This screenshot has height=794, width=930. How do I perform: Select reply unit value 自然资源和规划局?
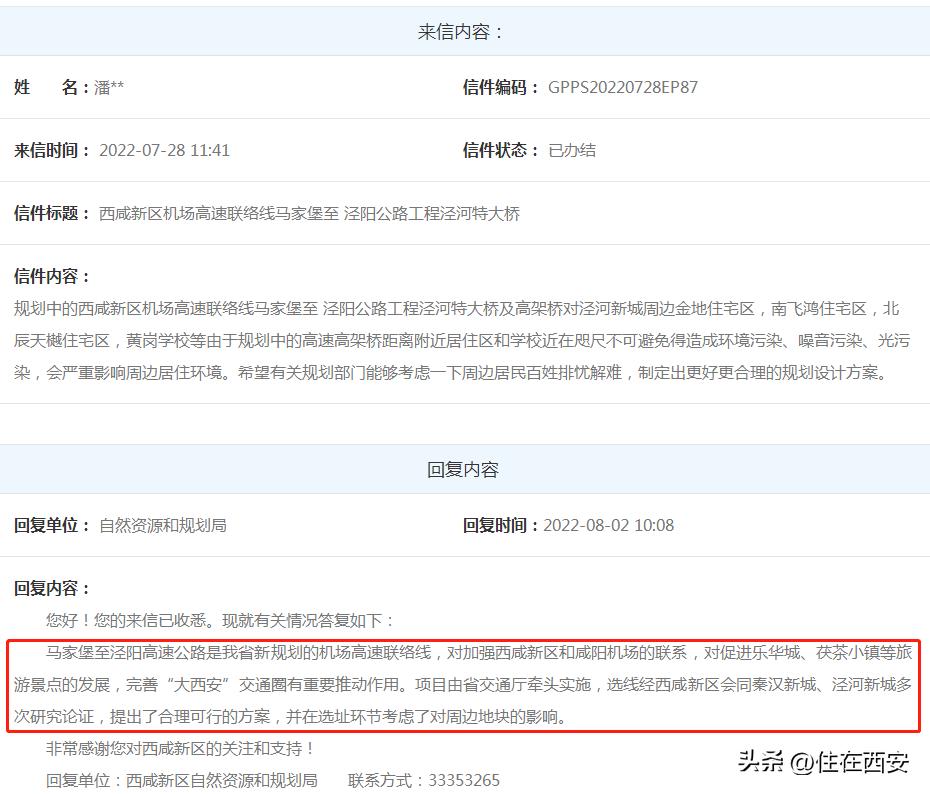163,525
